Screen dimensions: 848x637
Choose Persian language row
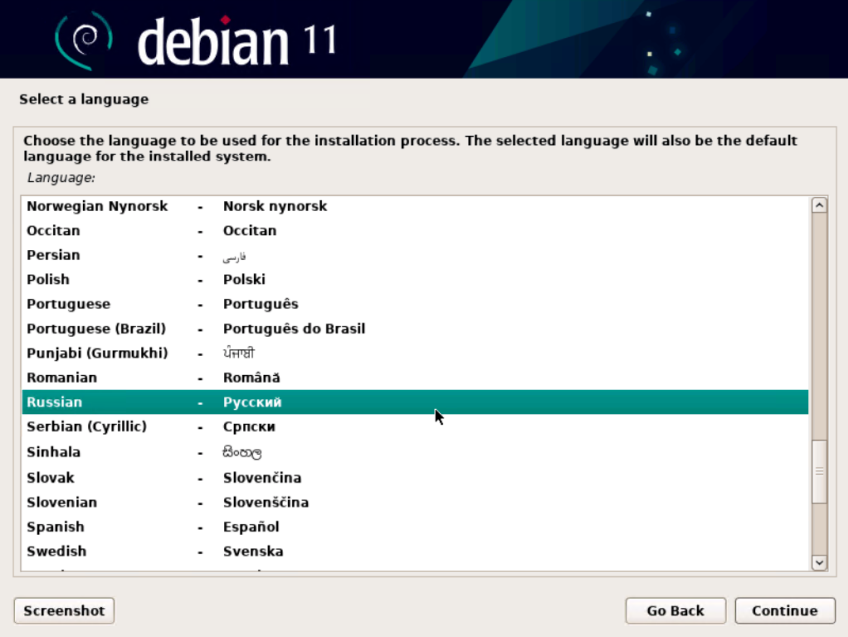415,255
